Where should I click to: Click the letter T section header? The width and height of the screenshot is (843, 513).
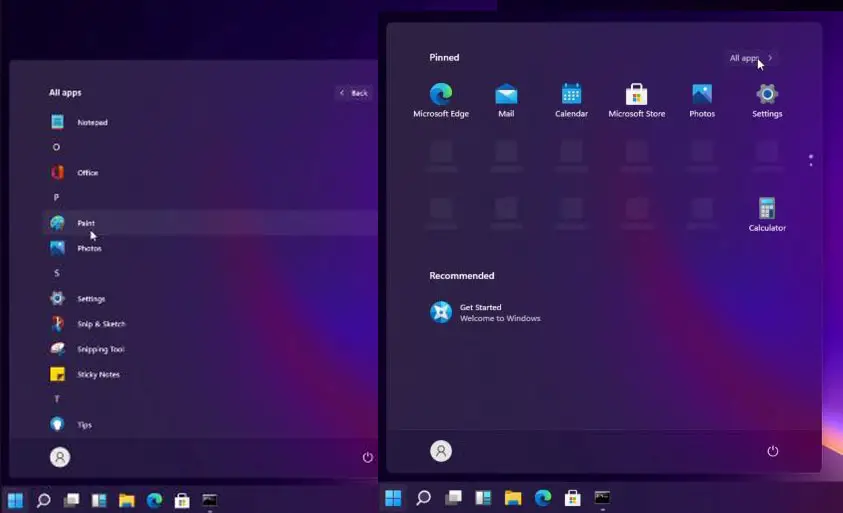pyautogui.click(x=56, y=399)
